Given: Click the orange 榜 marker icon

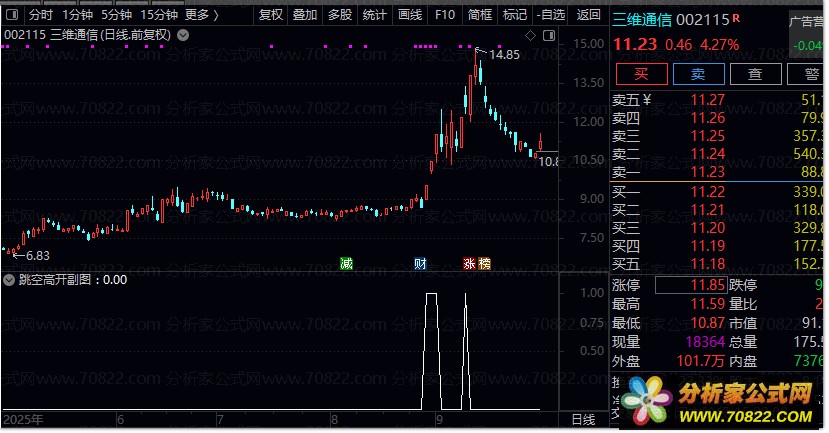Looking at the screenshot, I should (x=484, y=263).
